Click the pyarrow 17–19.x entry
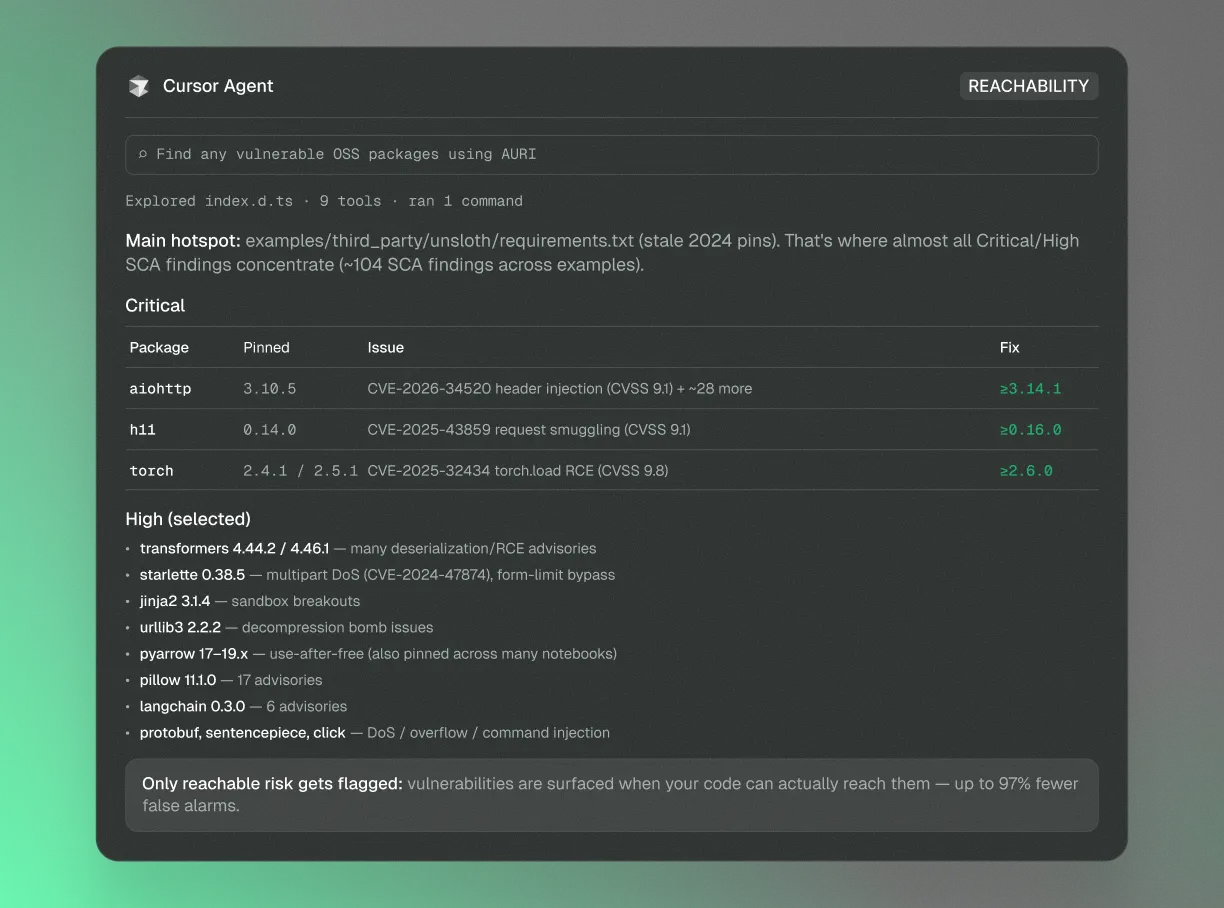The width and height of the screenshot is (1224, 908). (378, 654)
